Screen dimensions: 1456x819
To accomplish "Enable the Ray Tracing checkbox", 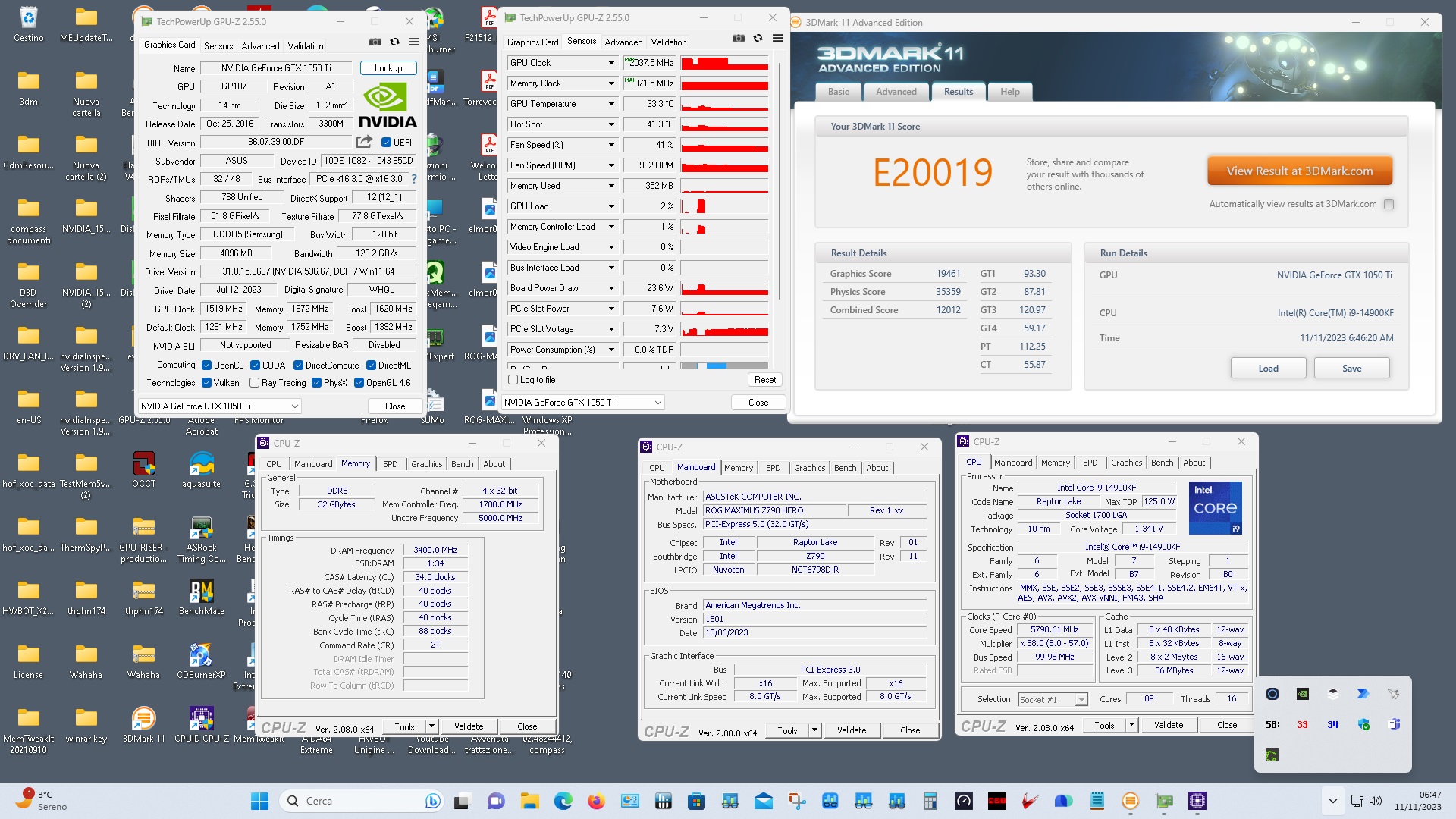I will tap(255, 383).
